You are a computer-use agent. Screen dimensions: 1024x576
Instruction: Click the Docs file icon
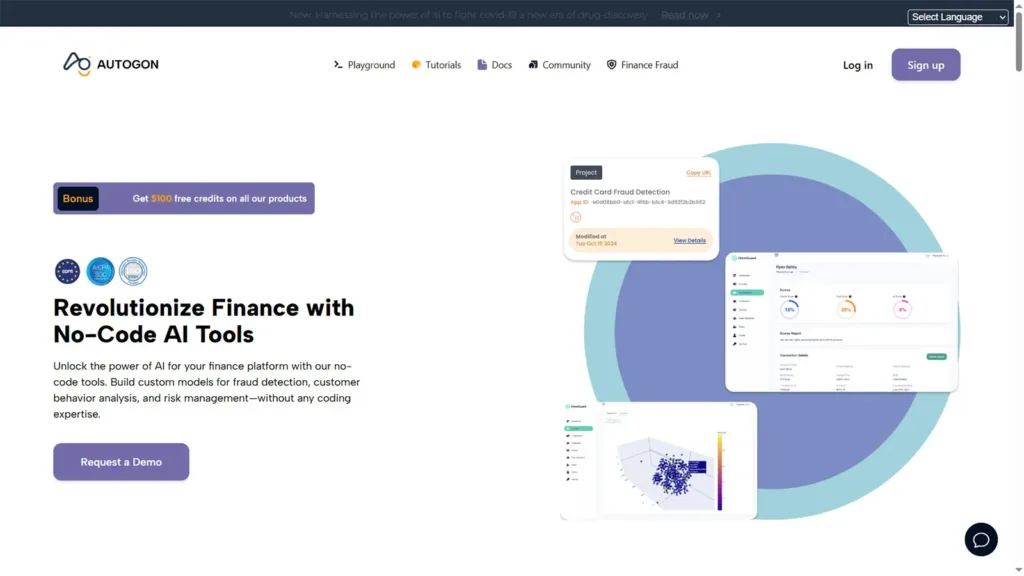tap(482, 64)
